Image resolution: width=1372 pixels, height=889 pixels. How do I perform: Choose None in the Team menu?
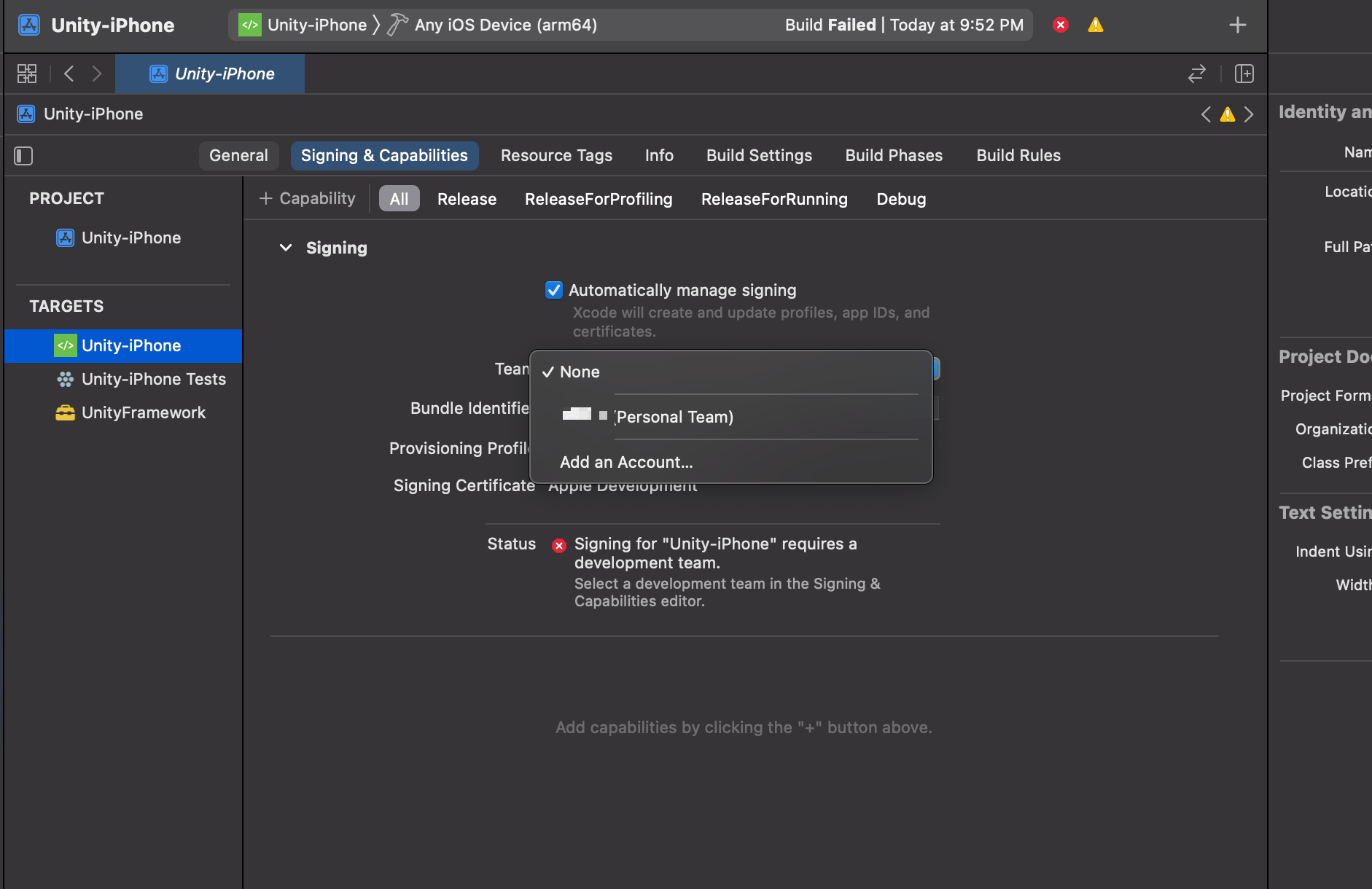731,372
